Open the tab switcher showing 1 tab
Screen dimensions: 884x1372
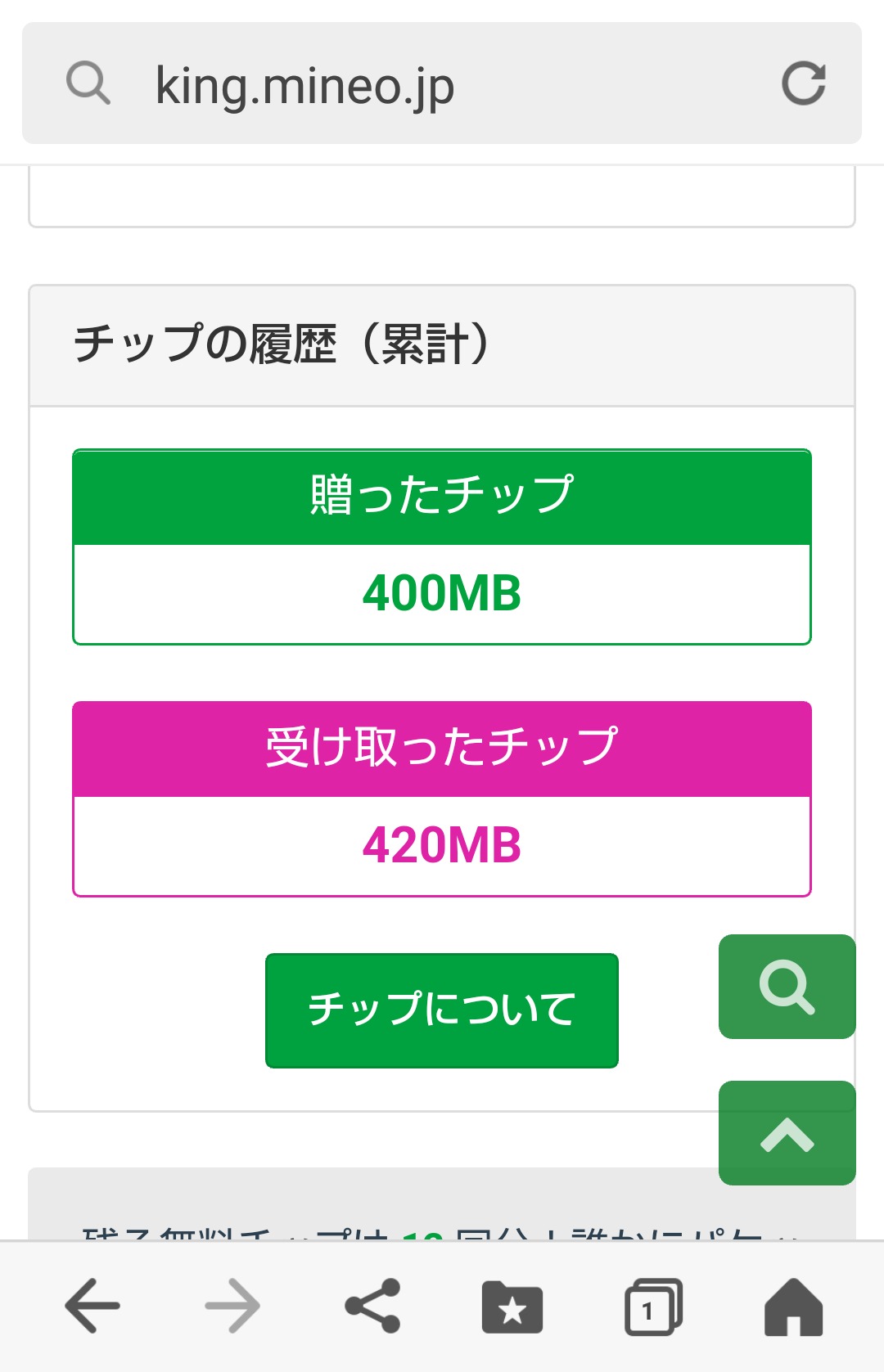point(652,1306)
